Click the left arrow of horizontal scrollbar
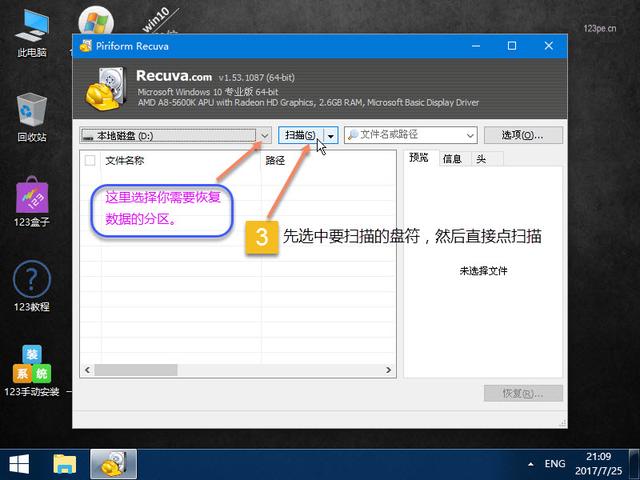 click(87, 370)
